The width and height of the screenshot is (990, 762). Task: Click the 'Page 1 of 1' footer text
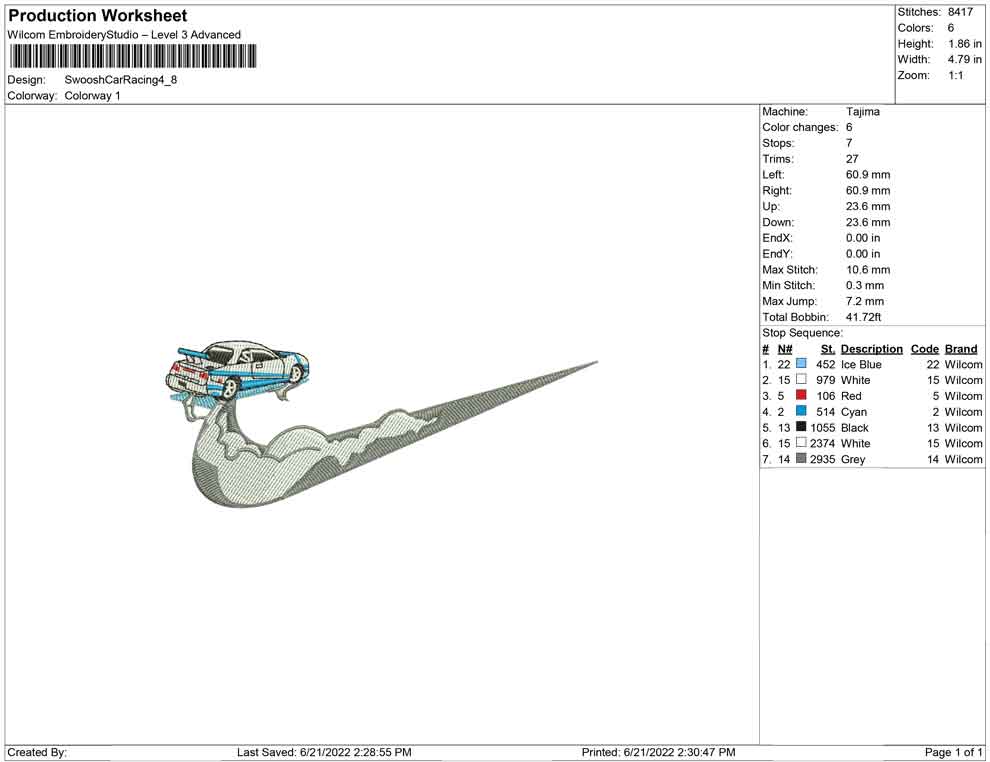click(x=953, y=752)
